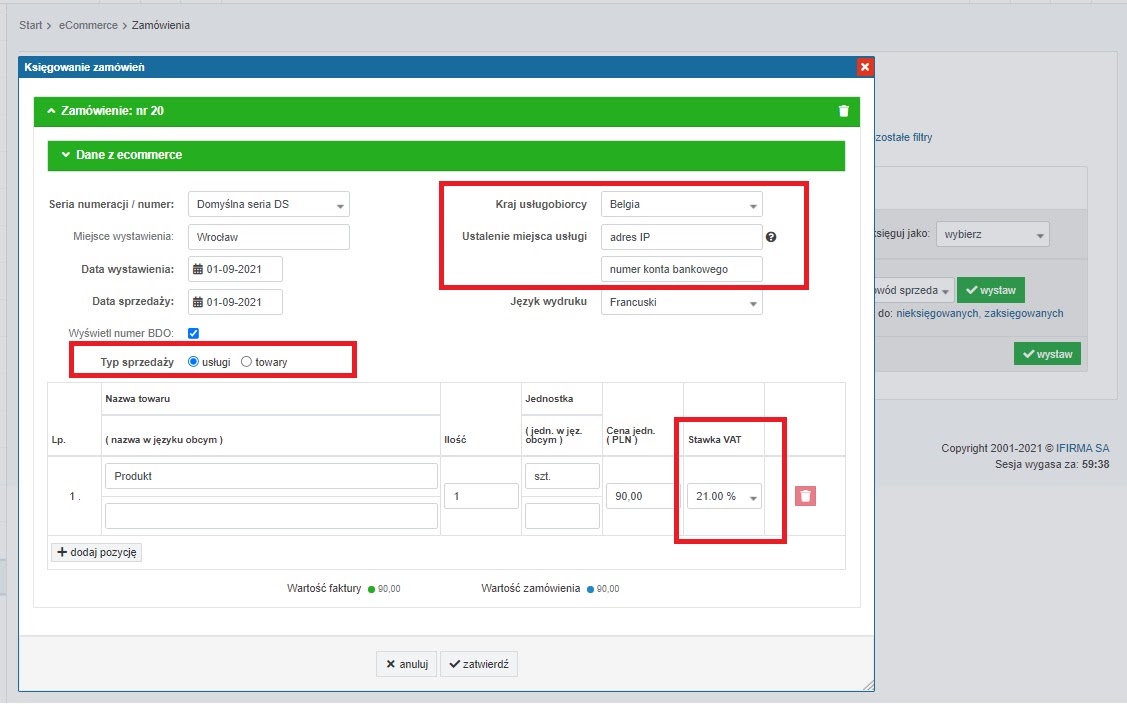This screenshot has height=706, width=1127.
Task: Click calendar icon in Data sprzedaży field
Action: tap(198, 302)
